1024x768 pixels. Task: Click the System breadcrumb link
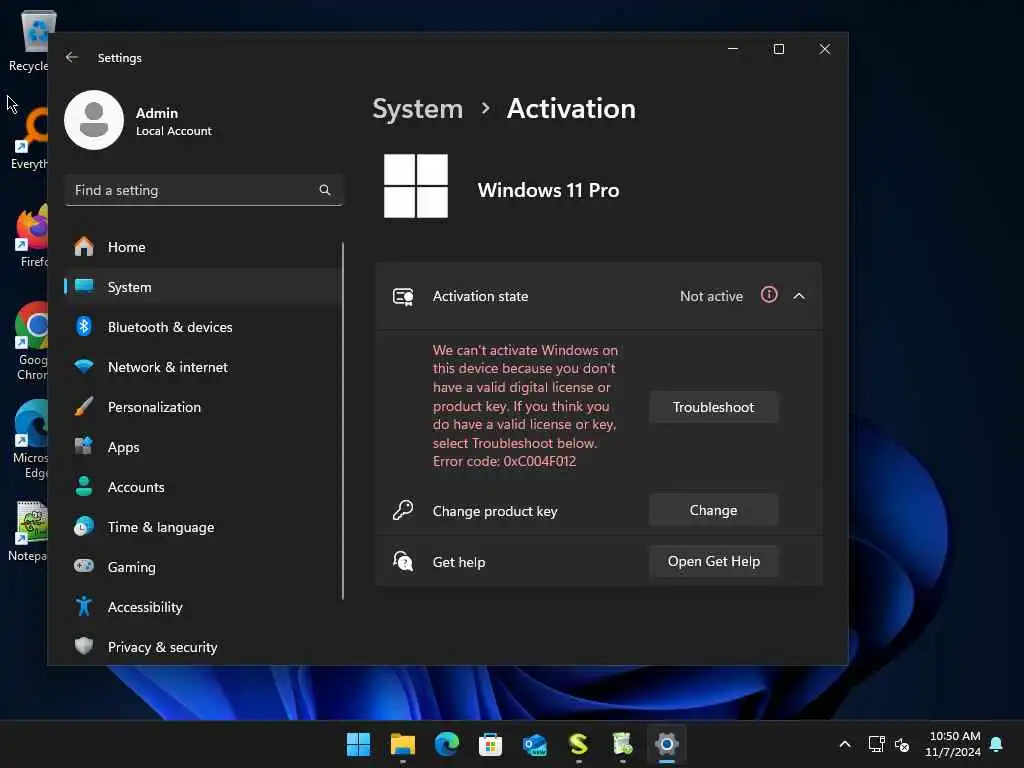[x=417, y=109]
